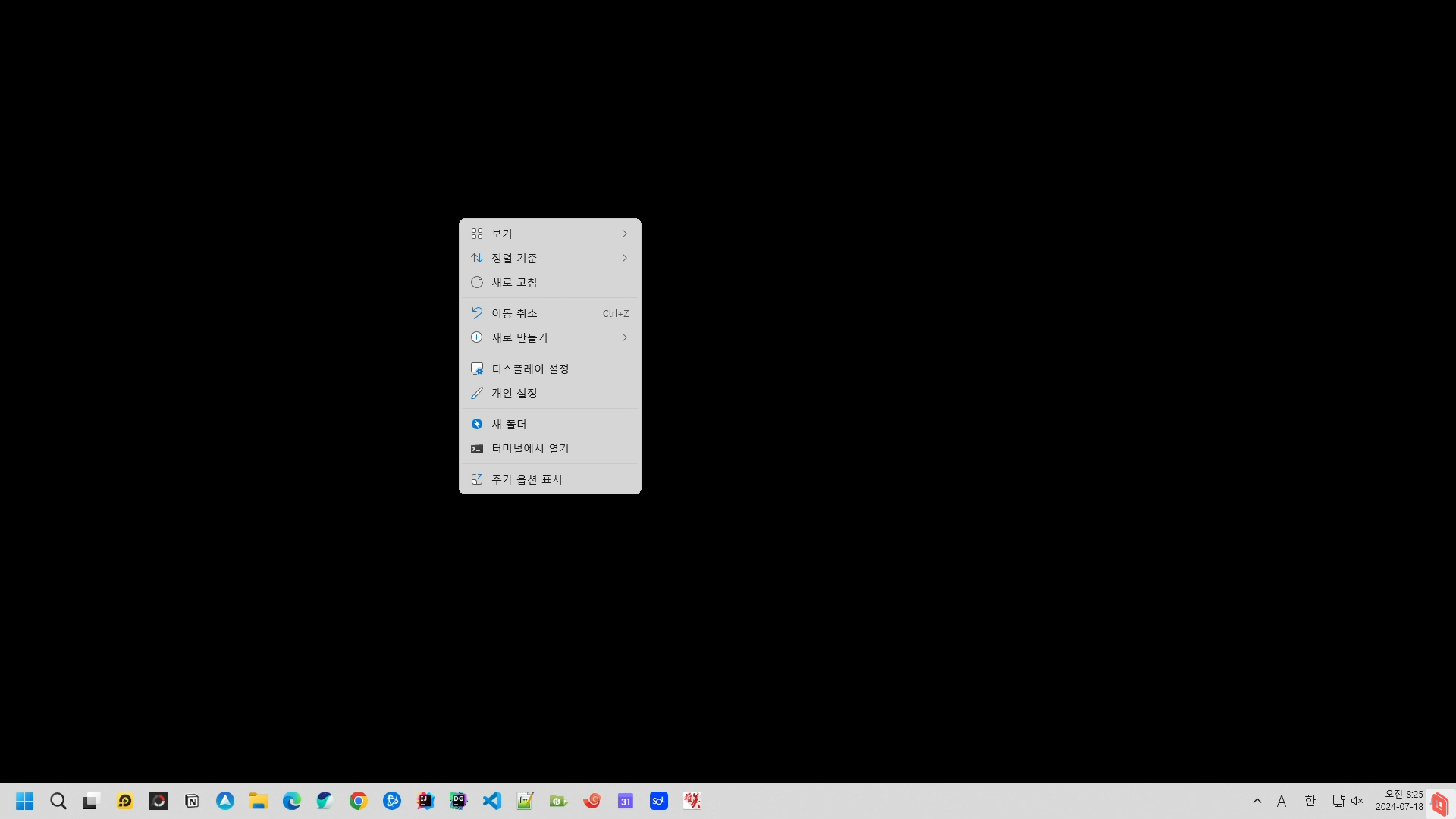The width and height of the screenshot is (1456, 819).
Task: Toggle the 한 Korean input mode indicator
Action: (x=1310, y=801)
